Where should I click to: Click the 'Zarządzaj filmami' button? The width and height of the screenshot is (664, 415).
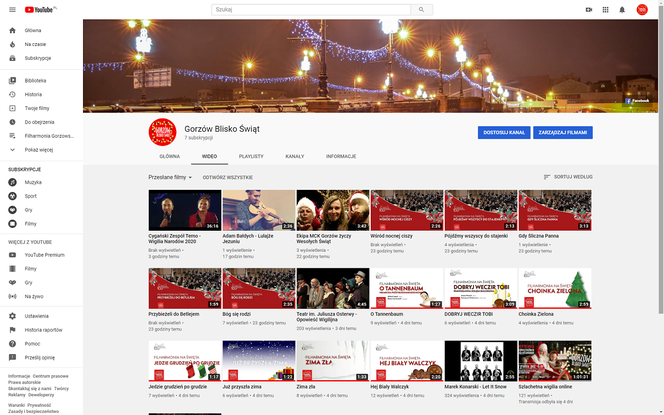coord(563,132)
